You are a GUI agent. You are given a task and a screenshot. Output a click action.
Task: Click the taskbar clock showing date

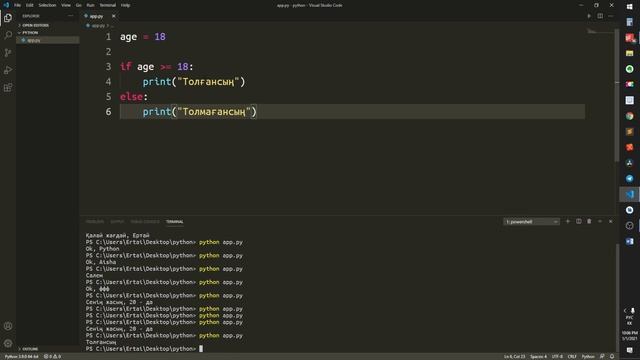pyautogui.click(x=629, y=336)
